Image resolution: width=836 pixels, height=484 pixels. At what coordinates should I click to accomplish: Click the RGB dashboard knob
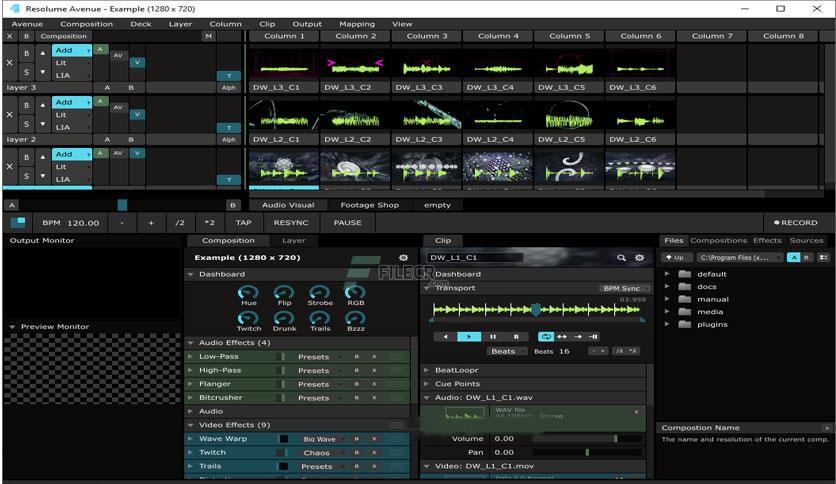pyautogui.click(x=356, y=292)
